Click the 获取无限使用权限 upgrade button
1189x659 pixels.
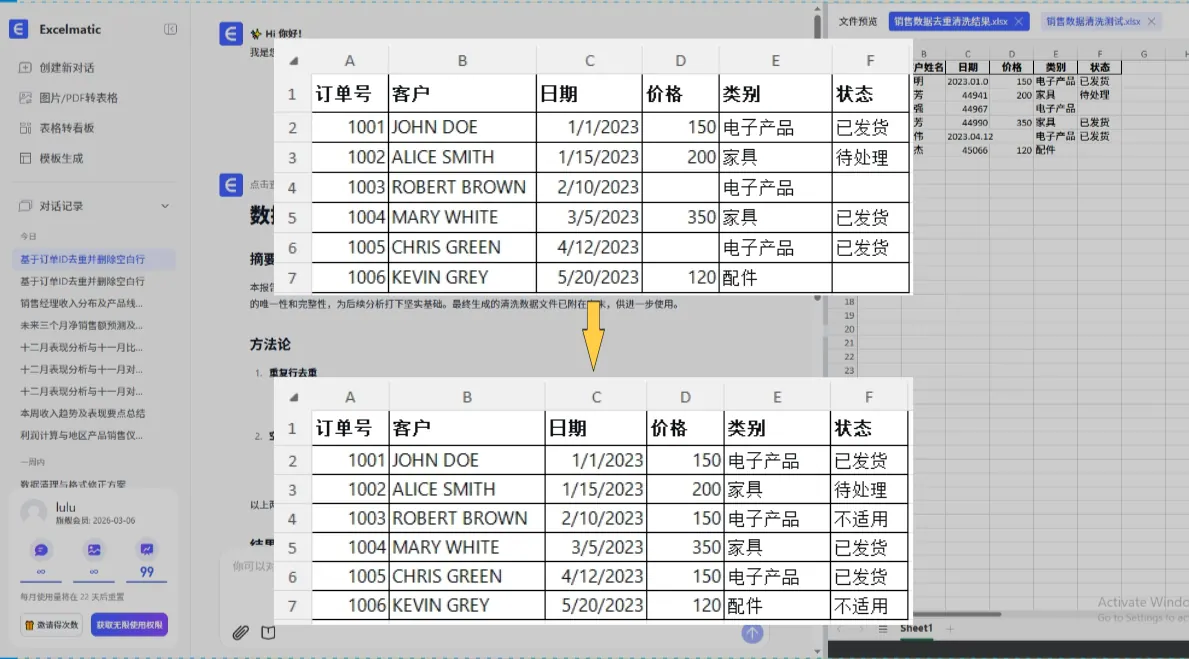coord(129,625)
